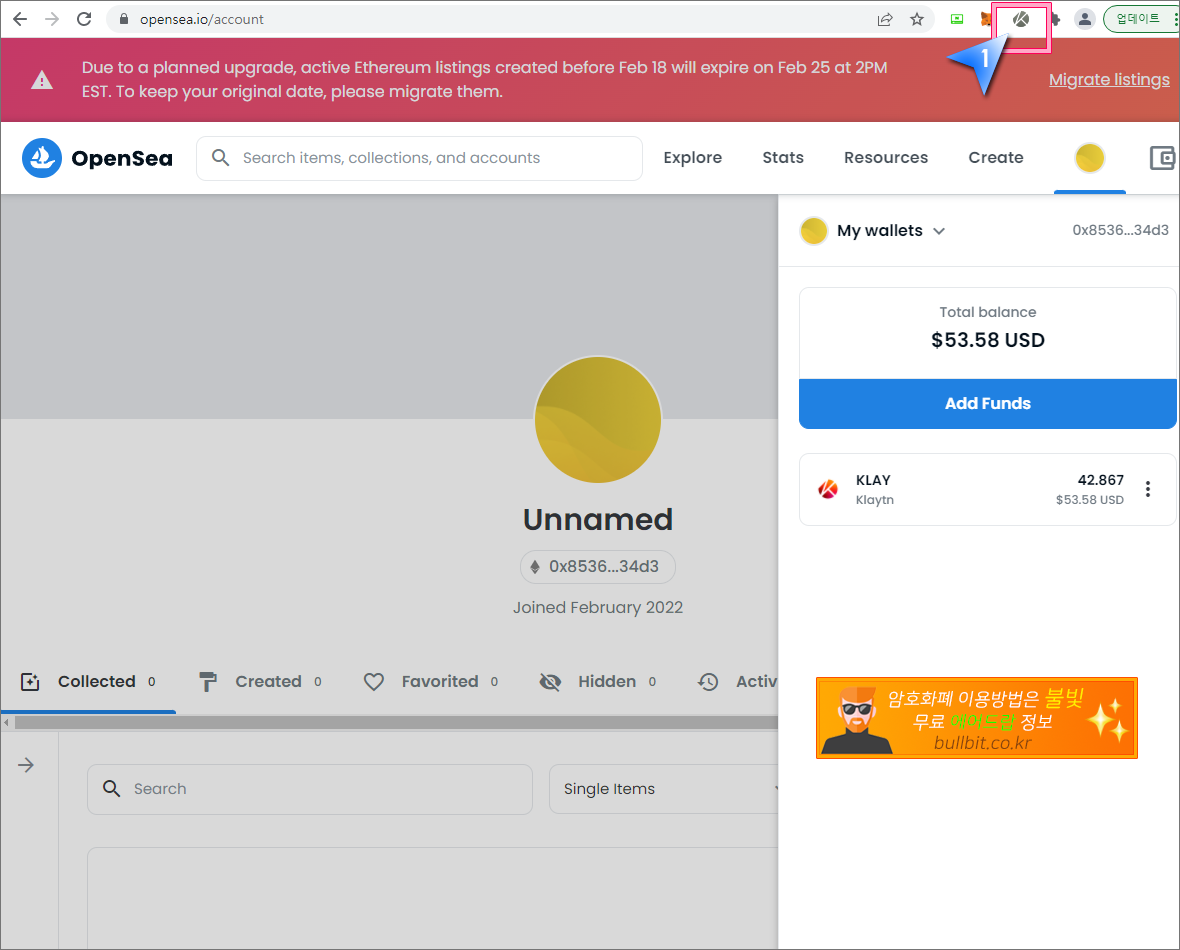Open the extensions puzzle icon
The image size is (1180, 950).
(1055, 19)
